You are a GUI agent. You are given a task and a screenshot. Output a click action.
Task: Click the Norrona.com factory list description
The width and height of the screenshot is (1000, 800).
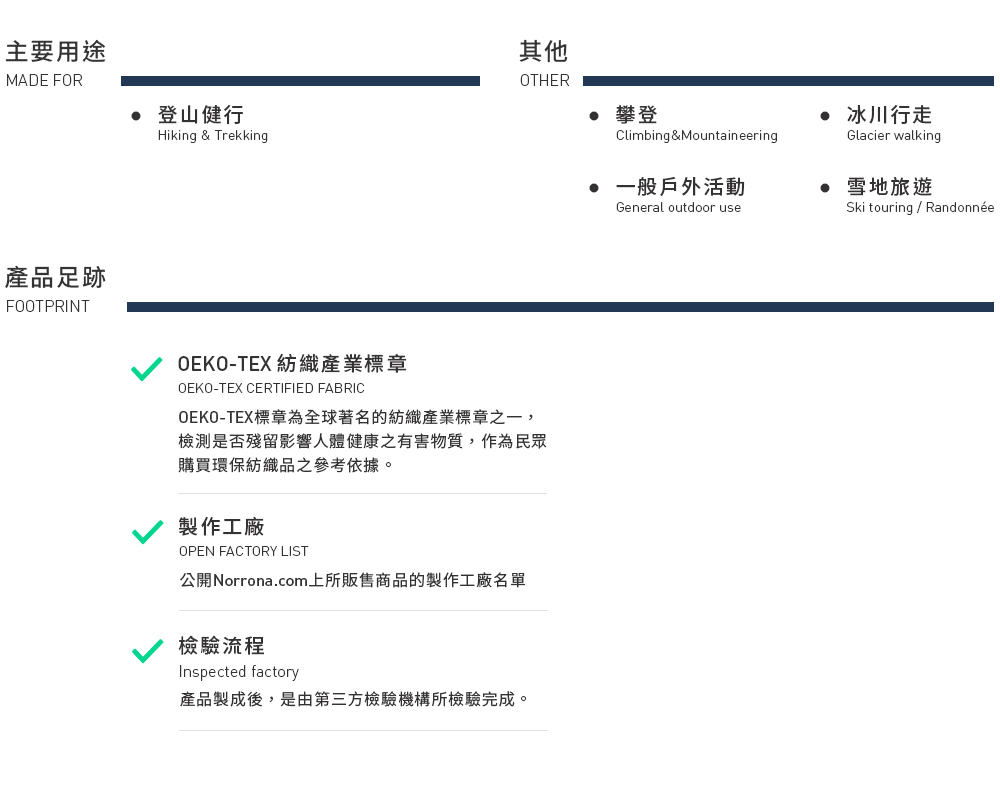coord(353,580)
